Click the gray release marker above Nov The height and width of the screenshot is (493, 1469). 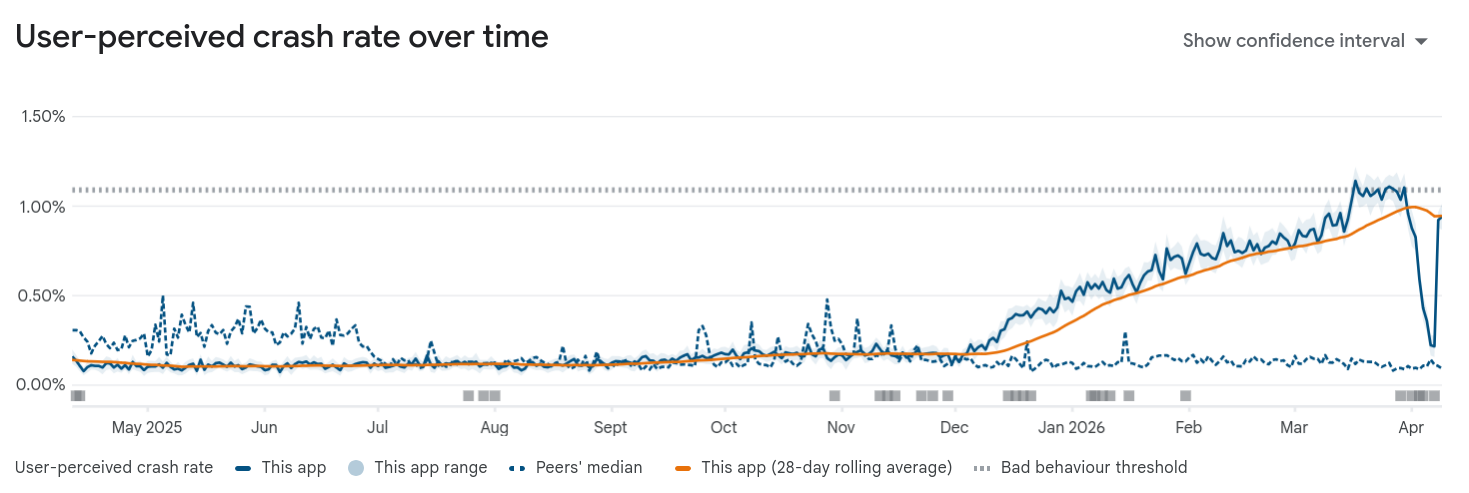pyautogui.click(x=835, y=396)
